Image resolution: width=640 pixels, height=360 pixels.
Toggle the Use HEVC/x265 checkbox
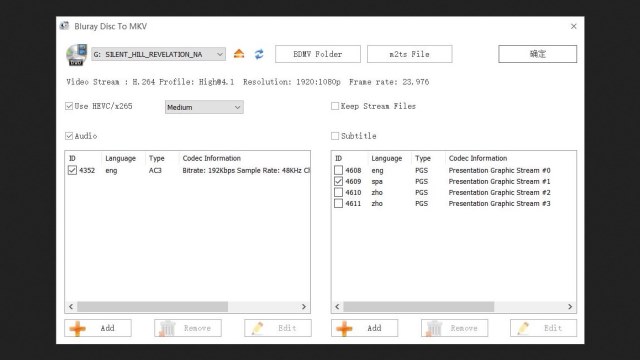click(69, 106)
